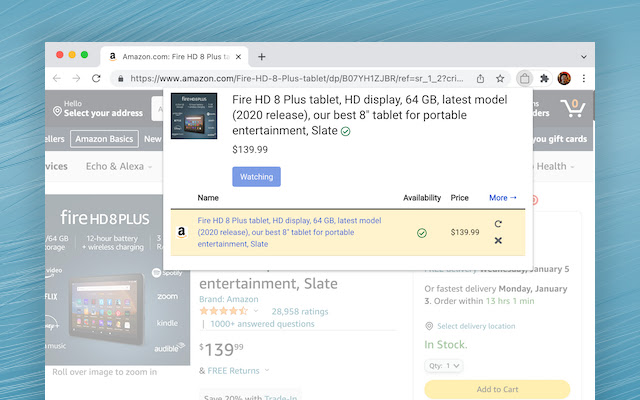The width and height of the screenshot is (640, 400).
Task: Close the Amazon Fire HD 8 tab
Action: 238,57
